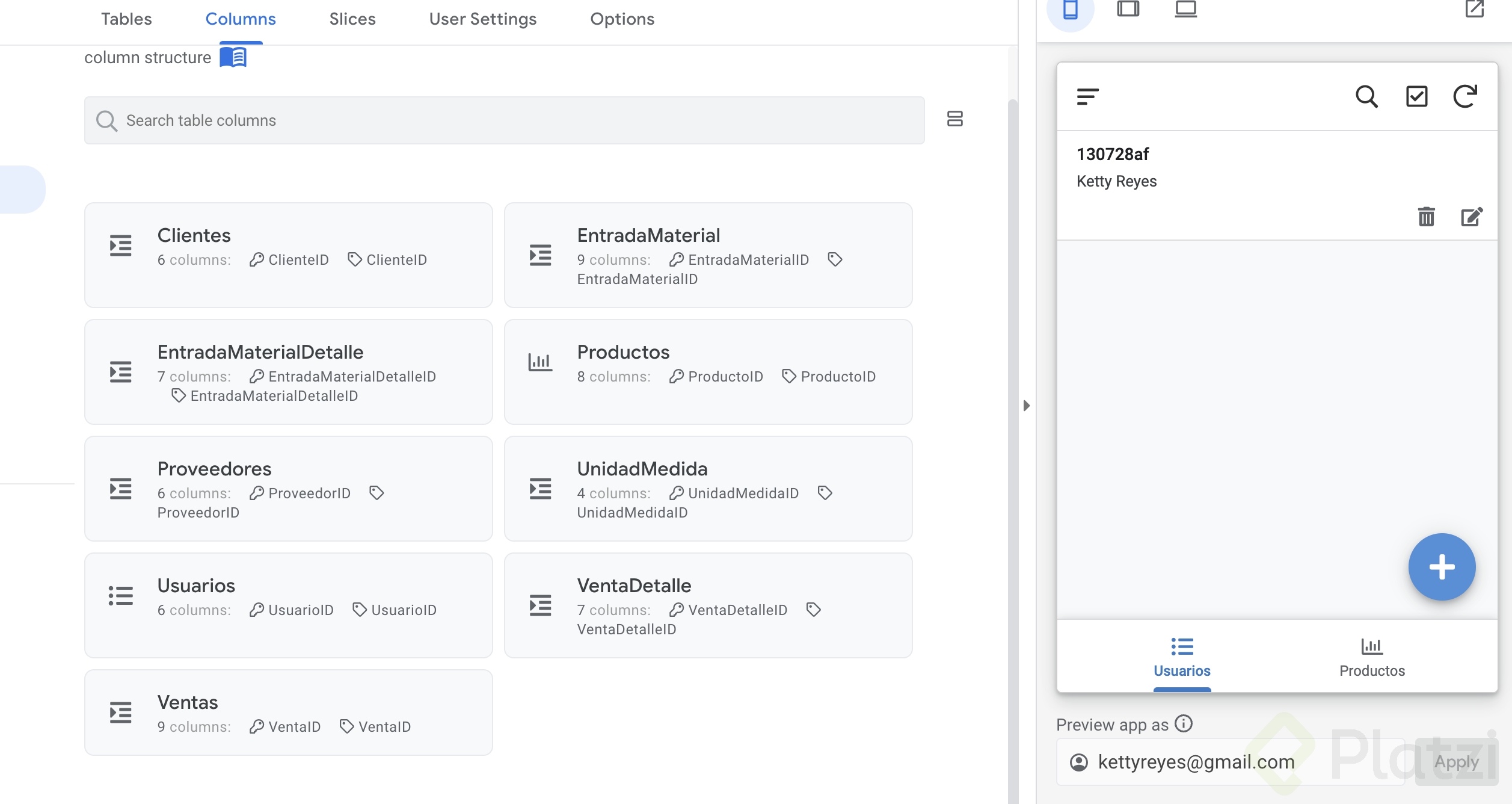Delete the Ketty Reyes record with trash icon
The height and width of the screenshot is (804, 1512).
(x=1426, y=217)
